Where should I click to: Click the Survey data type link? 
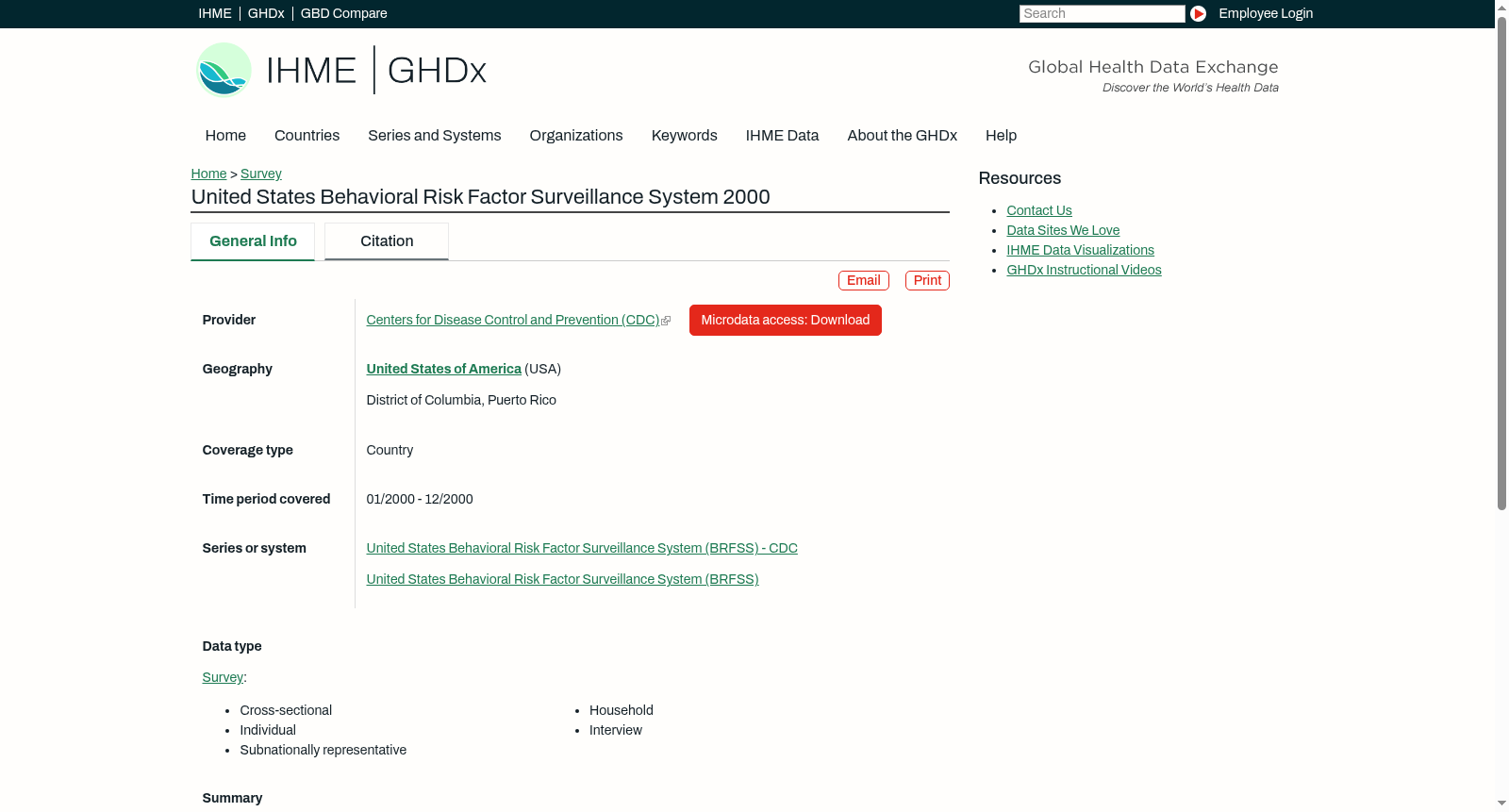[x=223, y=678]
